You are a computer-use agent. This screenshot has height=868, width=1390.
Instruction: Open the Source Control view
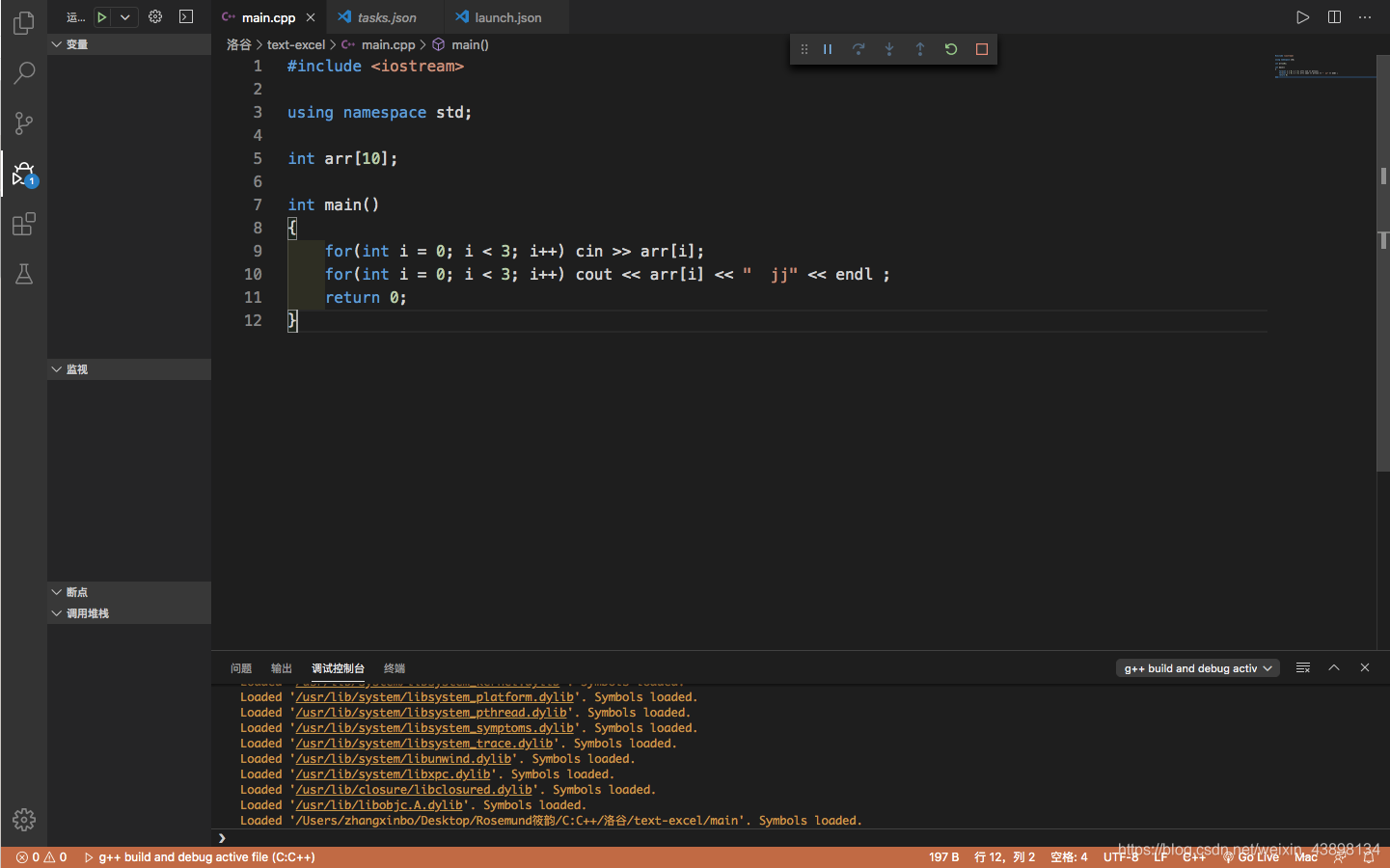click(24, 123)
